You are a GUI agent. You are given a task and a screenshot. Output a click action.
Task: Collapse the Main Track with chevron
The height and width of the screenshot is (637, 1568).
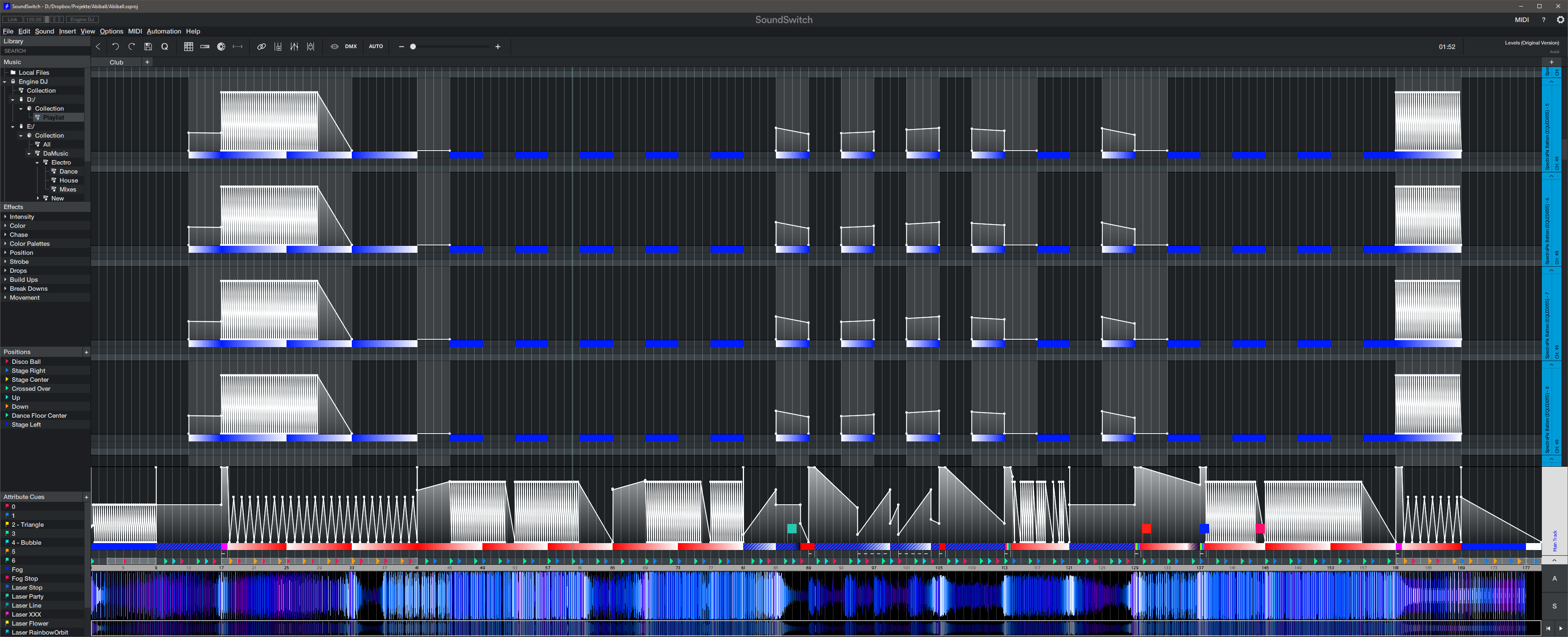(1554, 560)
